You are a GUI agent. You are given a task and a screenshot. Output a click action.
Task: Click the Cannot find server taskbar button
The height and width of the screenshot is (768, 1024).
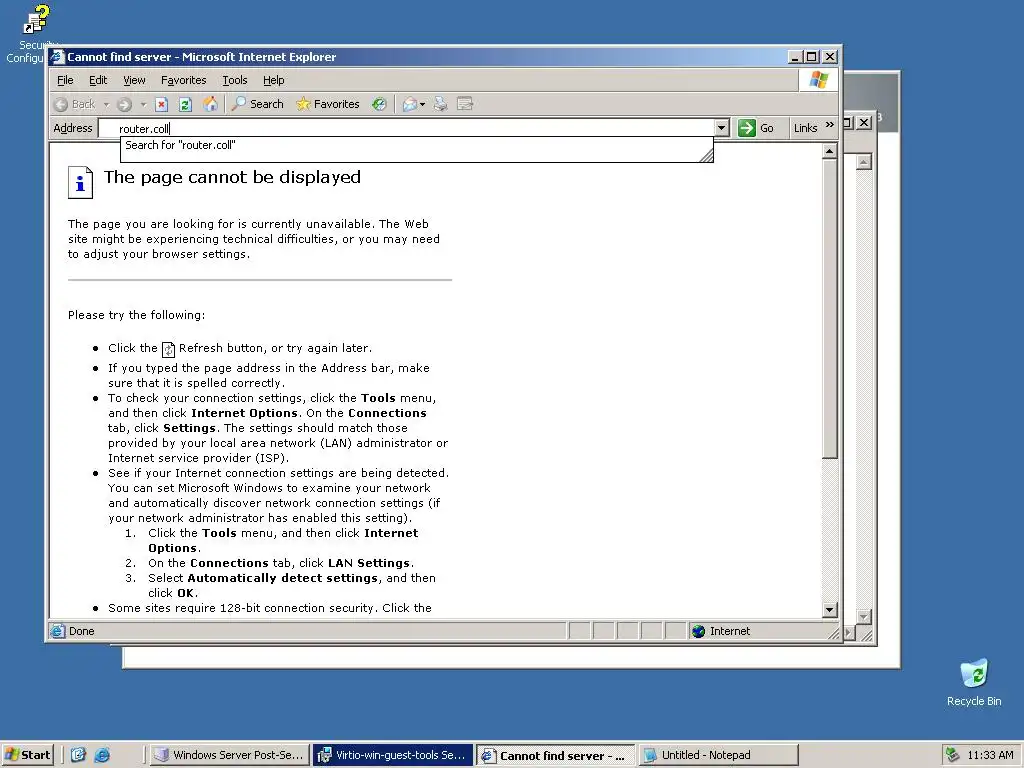[555, 755]
